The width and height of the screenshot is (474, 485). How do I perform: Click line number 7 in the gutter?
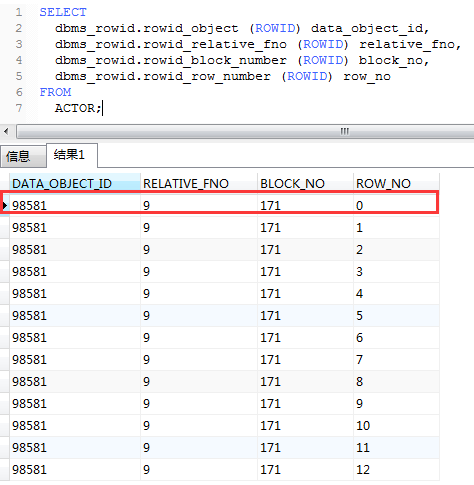pyautogui.click(x=19, y=108)
